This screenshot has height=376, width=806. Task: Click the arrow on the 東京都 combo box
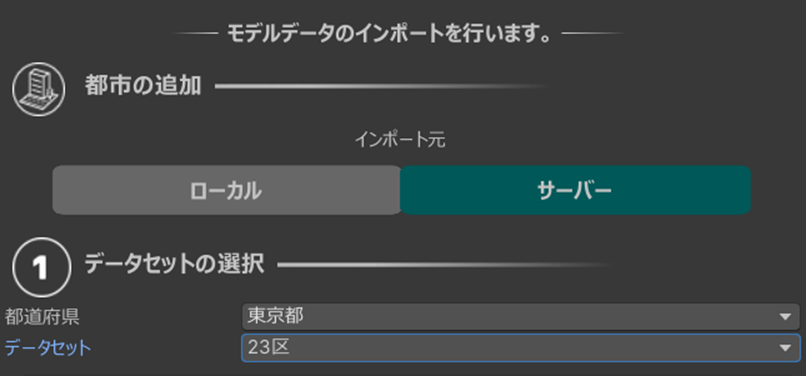[x=785, y=317]
